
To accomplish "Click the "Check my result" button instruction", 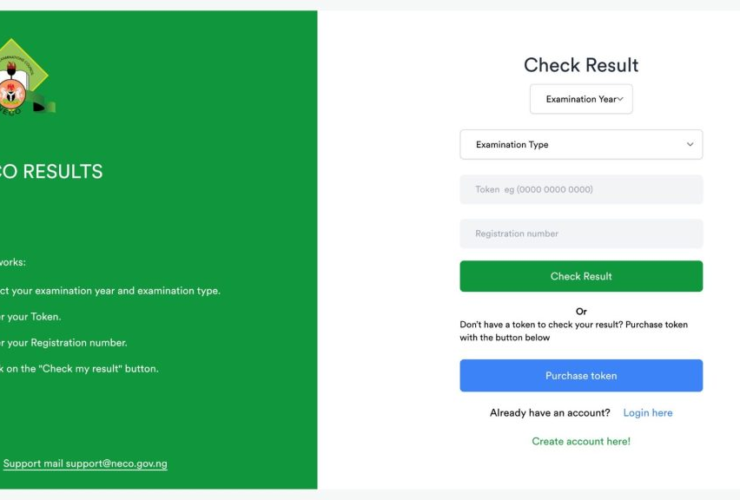I will [80, 369].
